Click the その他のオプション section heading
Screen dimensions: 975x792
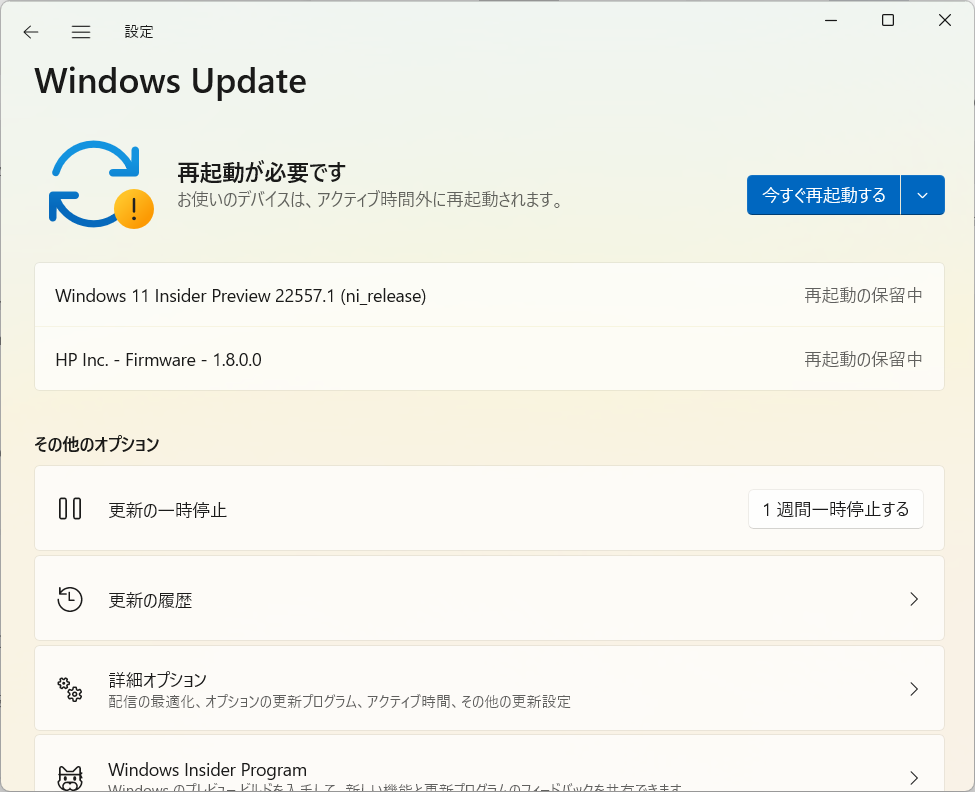(96, 444)
